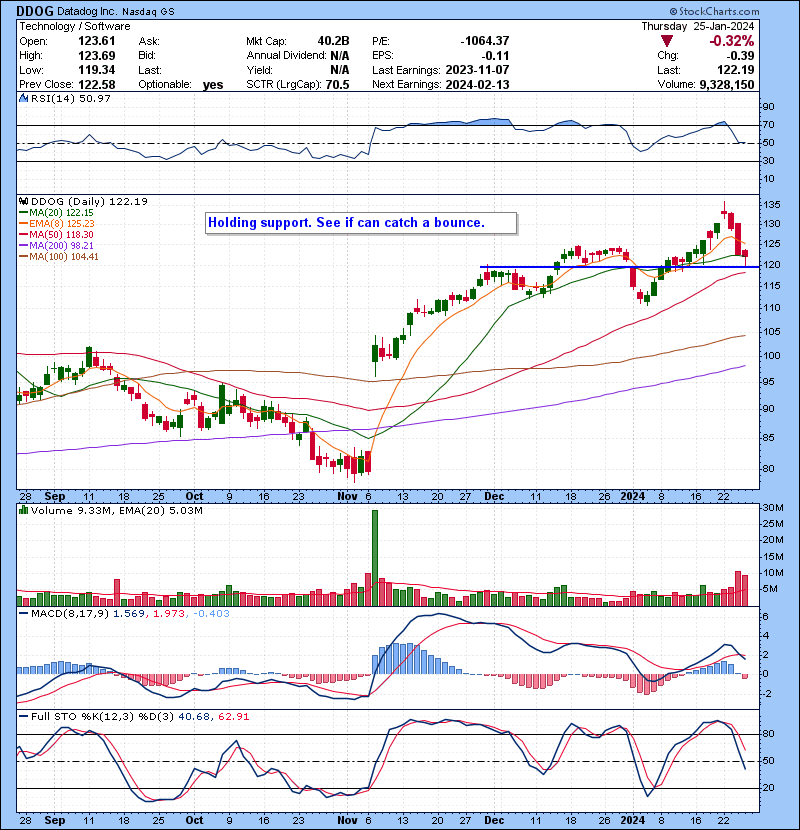Click the Last Earnings date 2023-11-07
This screenshot has height=830, width=800.
click(x=477, y=70)
